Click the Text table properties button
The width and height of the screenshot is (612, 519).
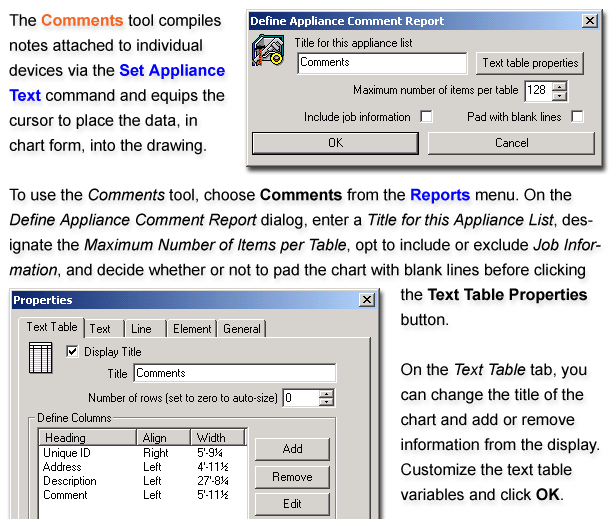pyautogui.click(x=530, y=63)
